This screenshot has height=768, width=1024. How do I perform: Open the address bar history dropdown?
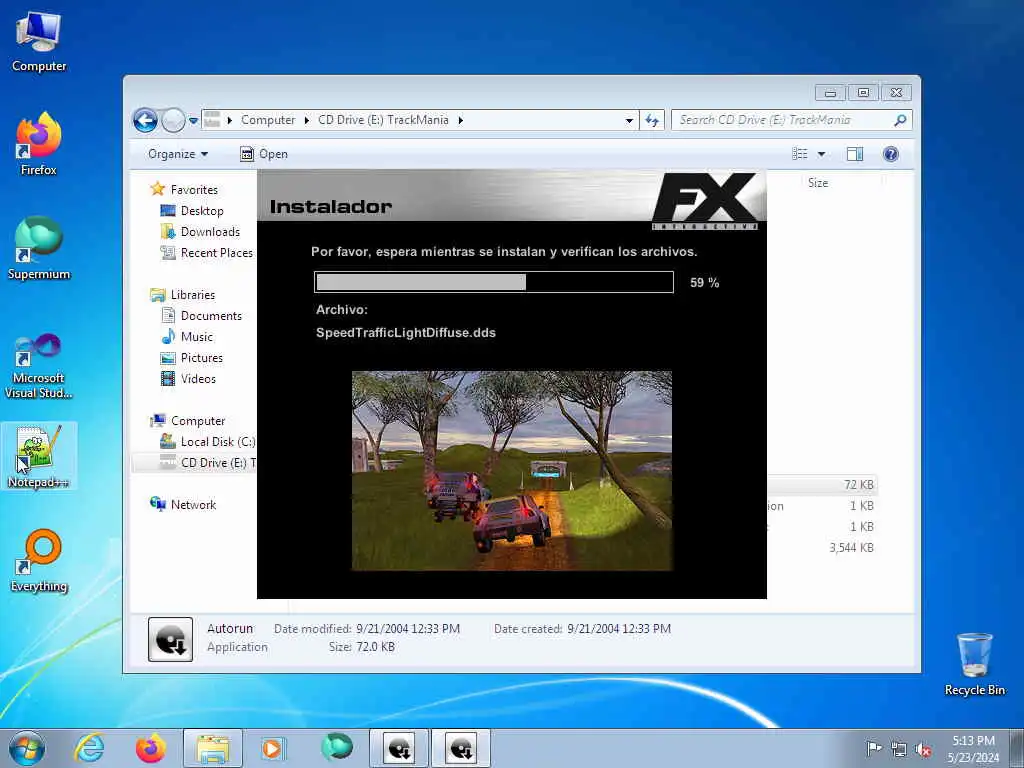pyautogui.click(x=629, y=120)
